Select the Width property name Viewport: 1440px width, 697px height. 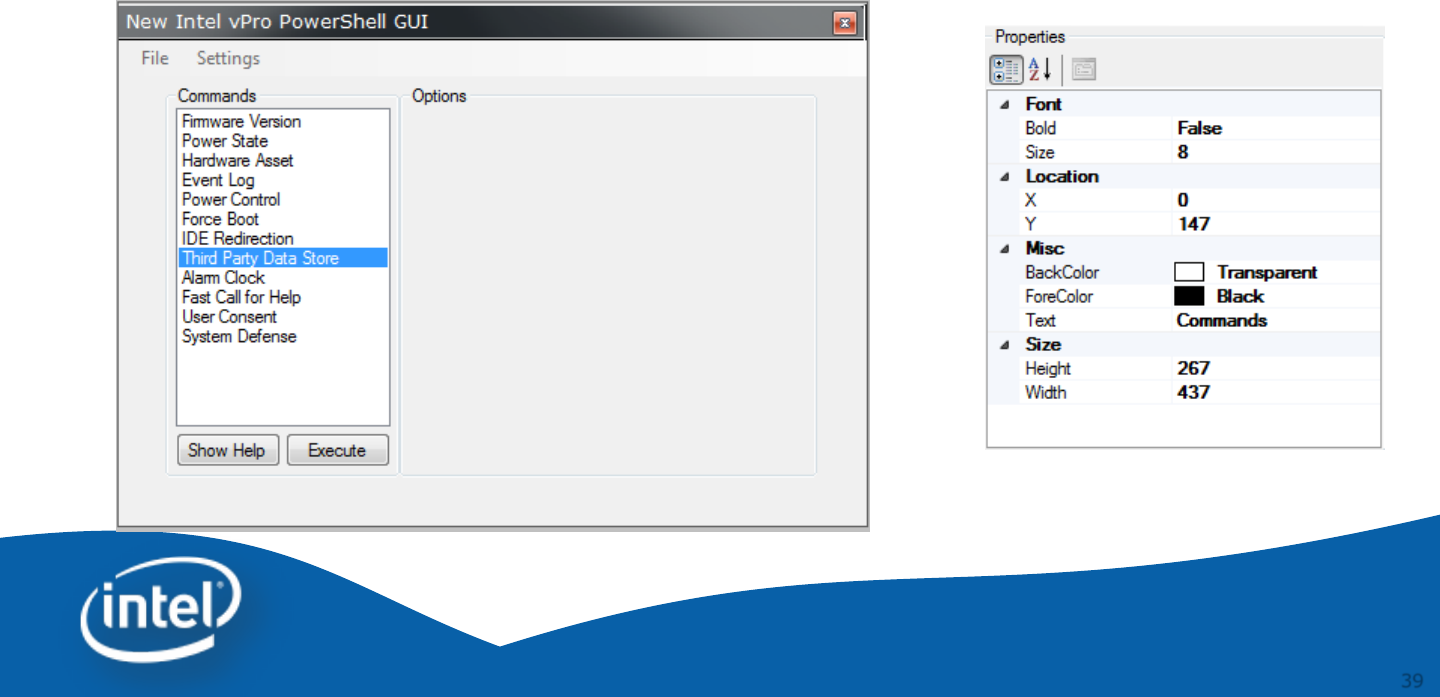click(1045, 392)
